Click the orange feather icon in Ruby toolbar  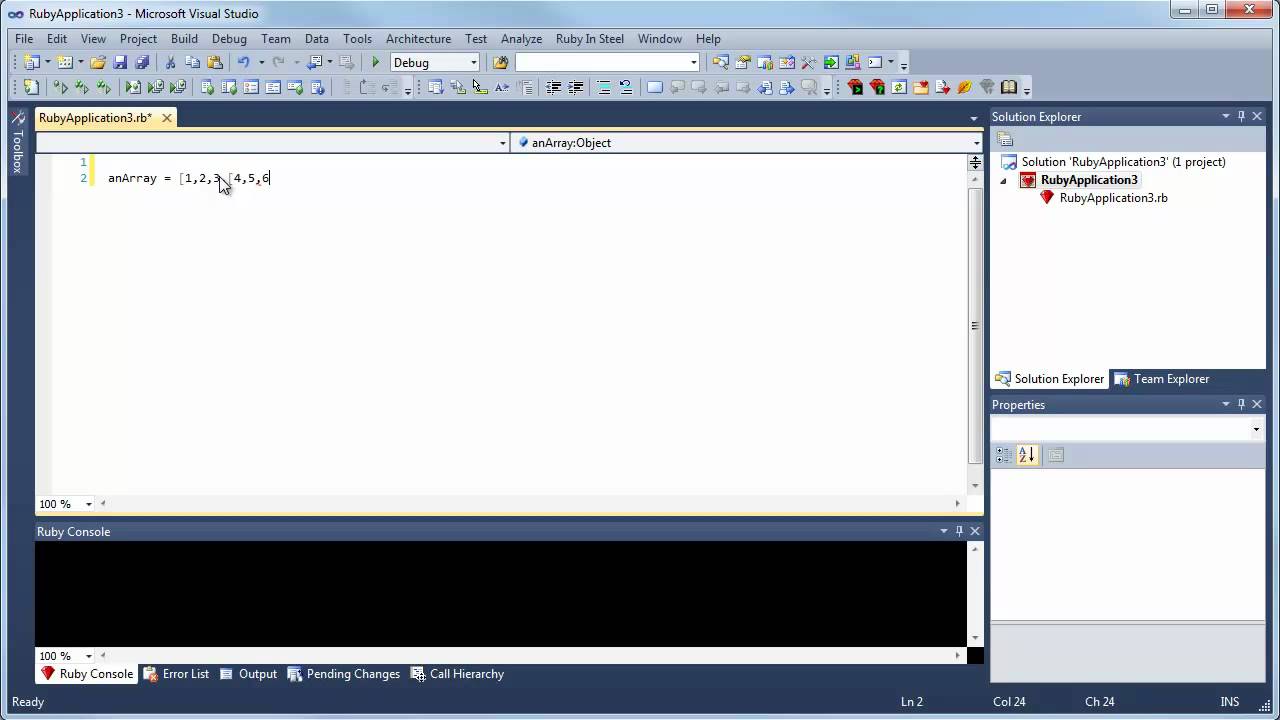(x=965, y=87)
